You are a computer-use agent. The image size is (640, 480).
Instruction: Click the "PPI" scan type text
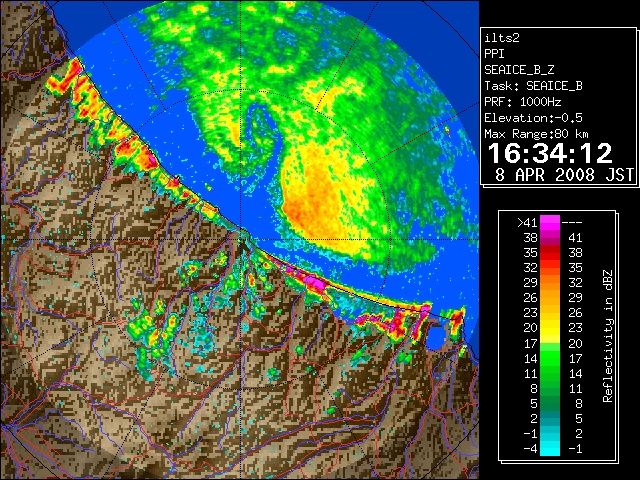[x=494, y=54]
